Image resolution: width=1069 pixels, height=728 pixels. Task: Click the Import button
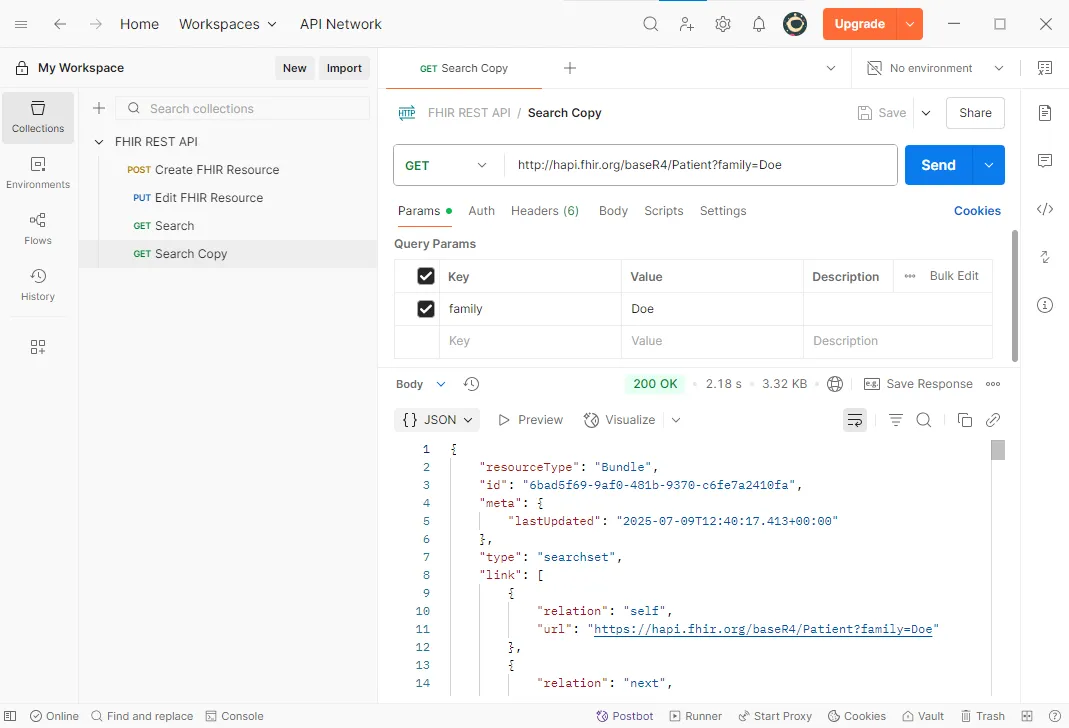point(344,68)
